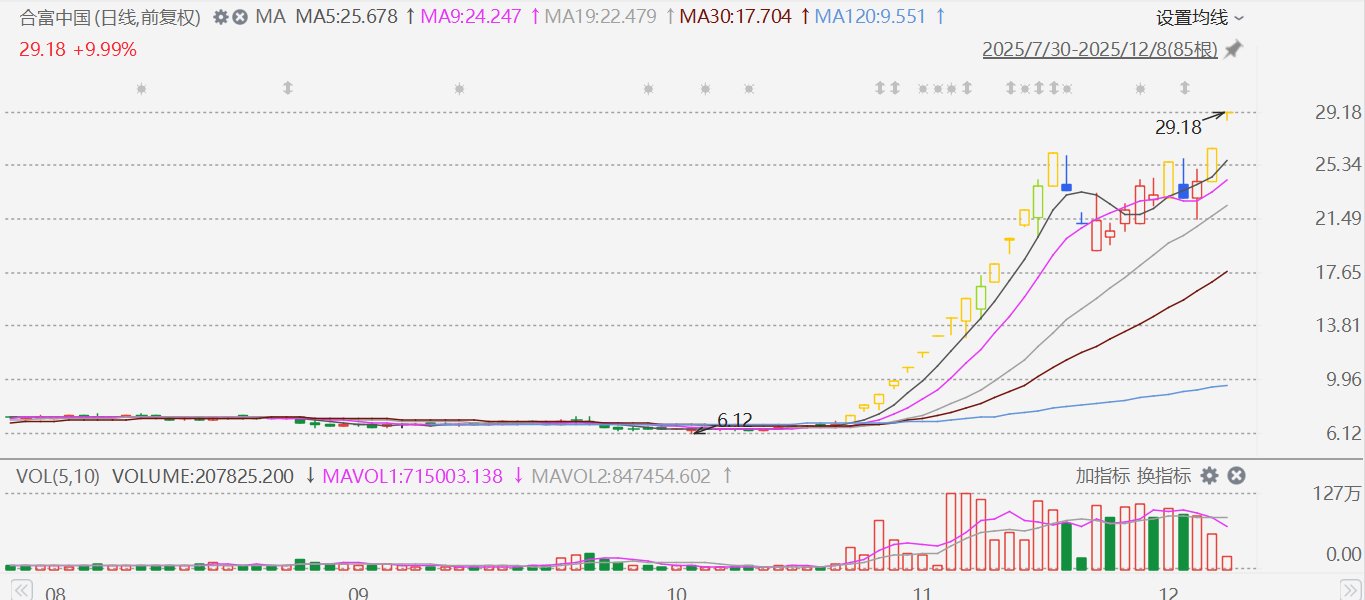1365x600 pixels.
Task: Click 换指标 to switch indicator
Action: coord(1163,476)
